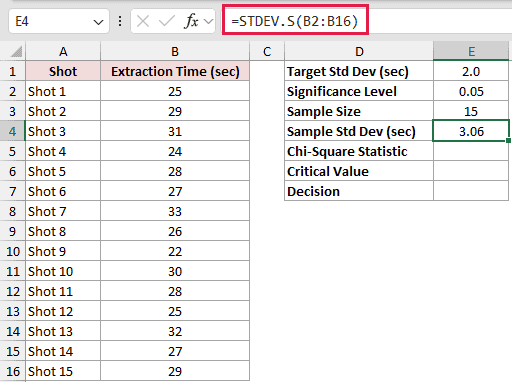Click the extraction time 24 cell
This screenshot has height=382, width=512.
tap(175, 151)
